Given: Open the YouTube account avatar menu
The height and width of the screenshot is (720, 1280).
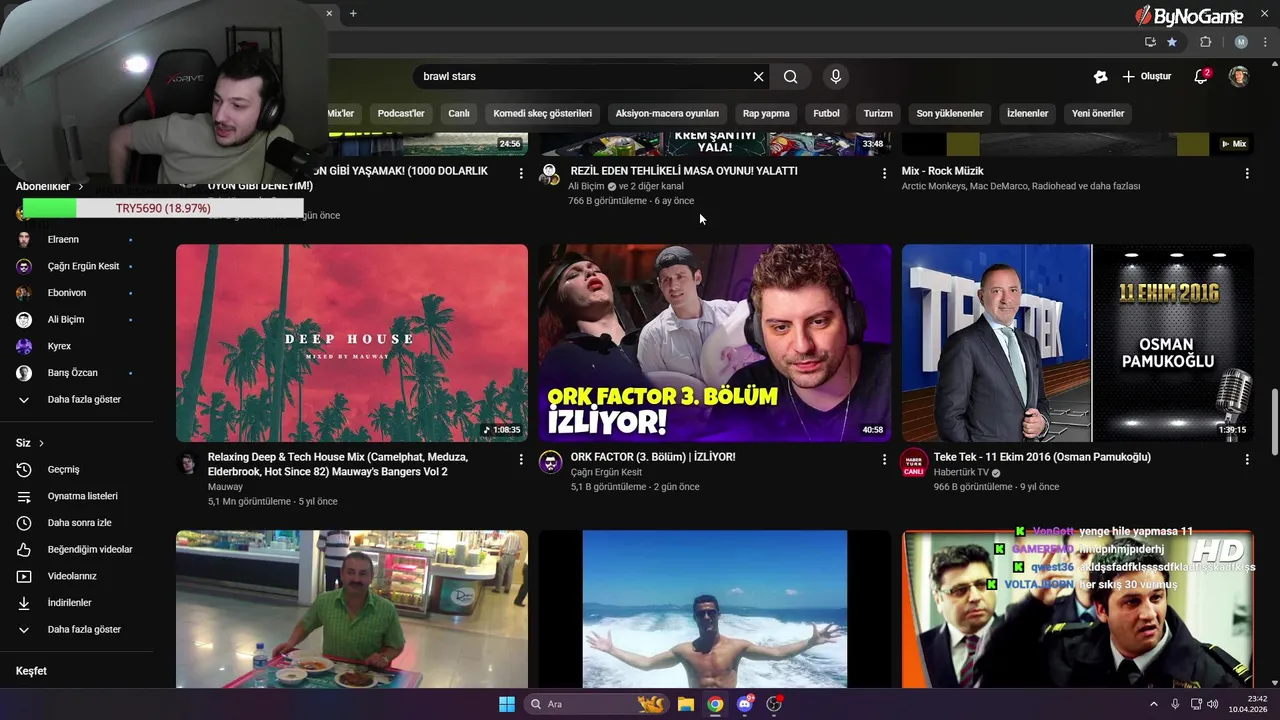Looking at the screenshot, I should pos(1239,76).
